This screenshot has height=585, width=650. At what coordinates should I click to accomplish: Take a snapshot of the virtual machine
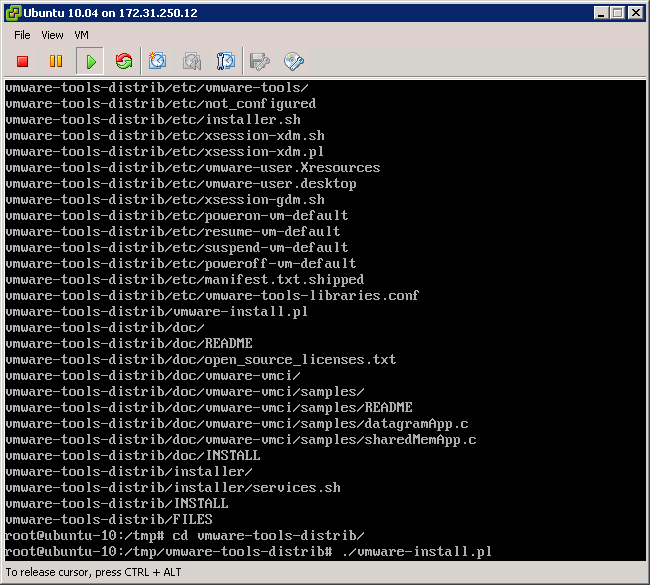pos(158,61)
